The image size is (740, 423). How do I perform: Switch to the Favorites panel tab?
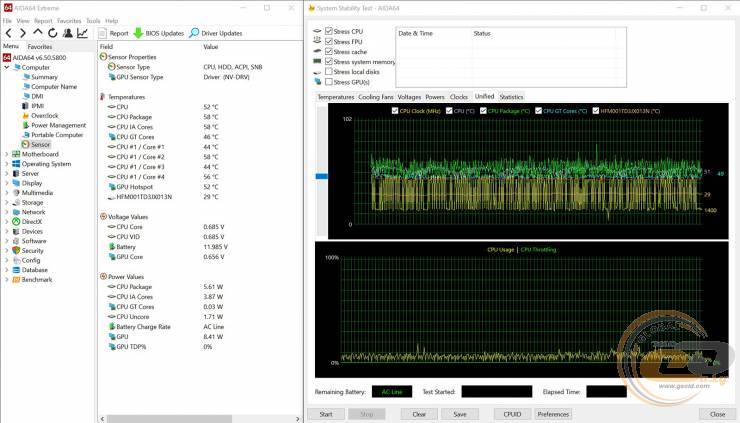pos(40,46)
